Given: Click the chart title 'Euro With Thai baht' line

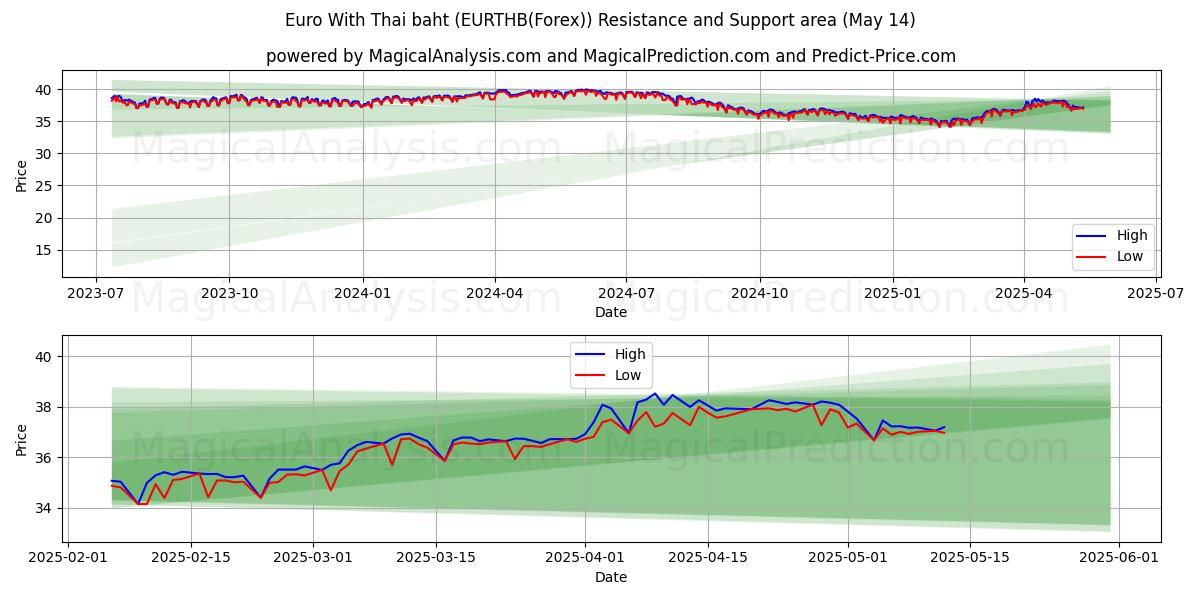Looking at the screenshot, I should (600, 20).
